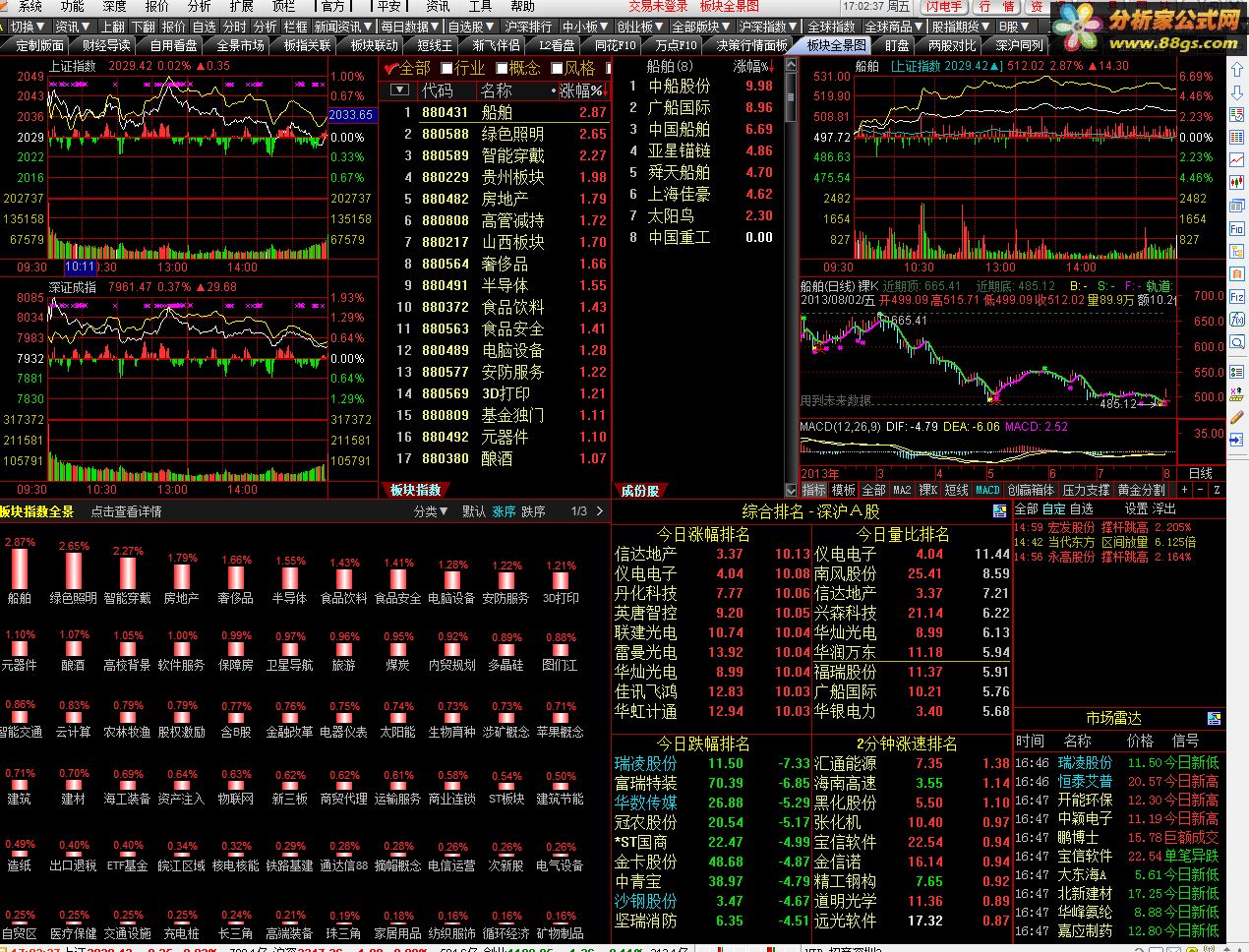Click the 绿色照明 bar in sector overview
1249x952 pixels.
[74, 571]
